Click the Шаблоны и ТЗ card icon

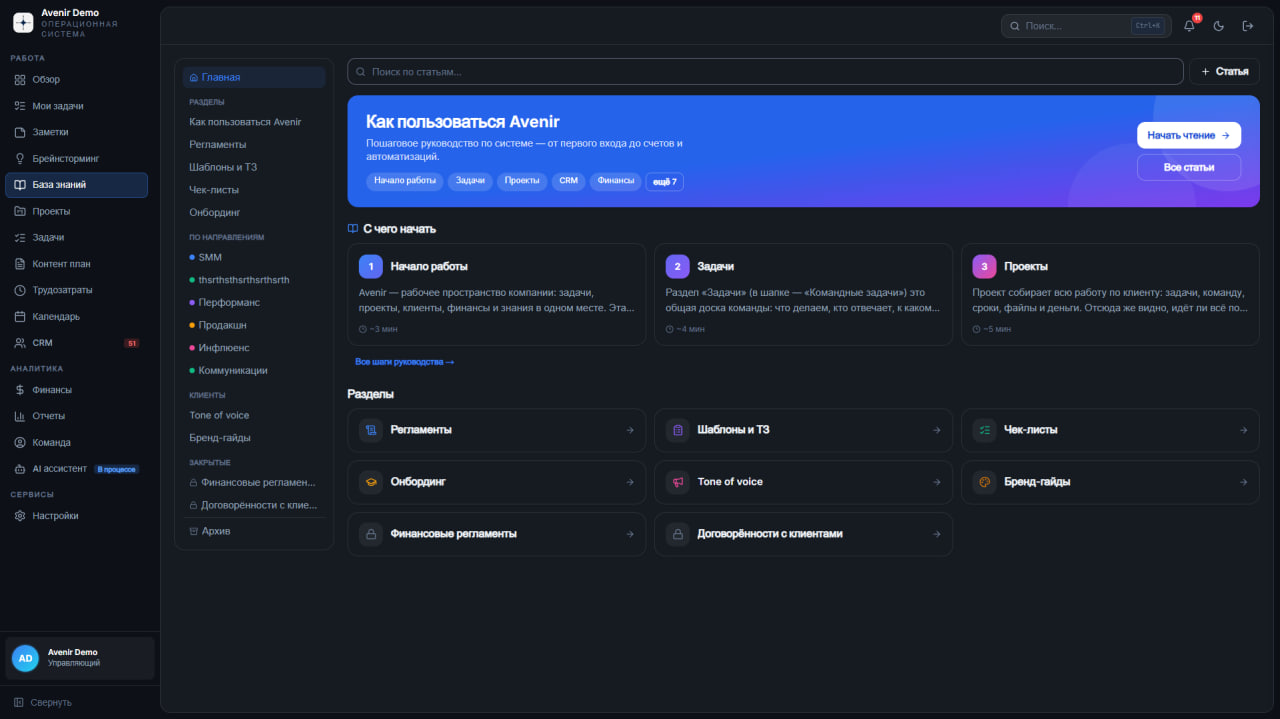[x=678, y=430]
